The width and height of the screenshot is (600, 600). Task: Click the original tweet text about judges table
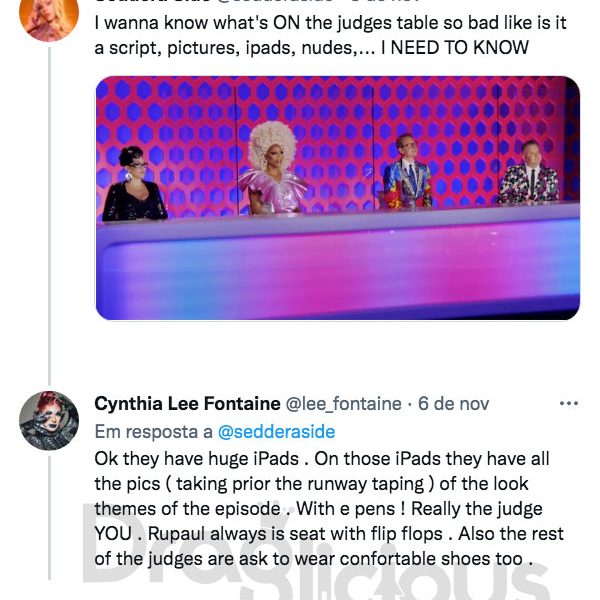330,35
